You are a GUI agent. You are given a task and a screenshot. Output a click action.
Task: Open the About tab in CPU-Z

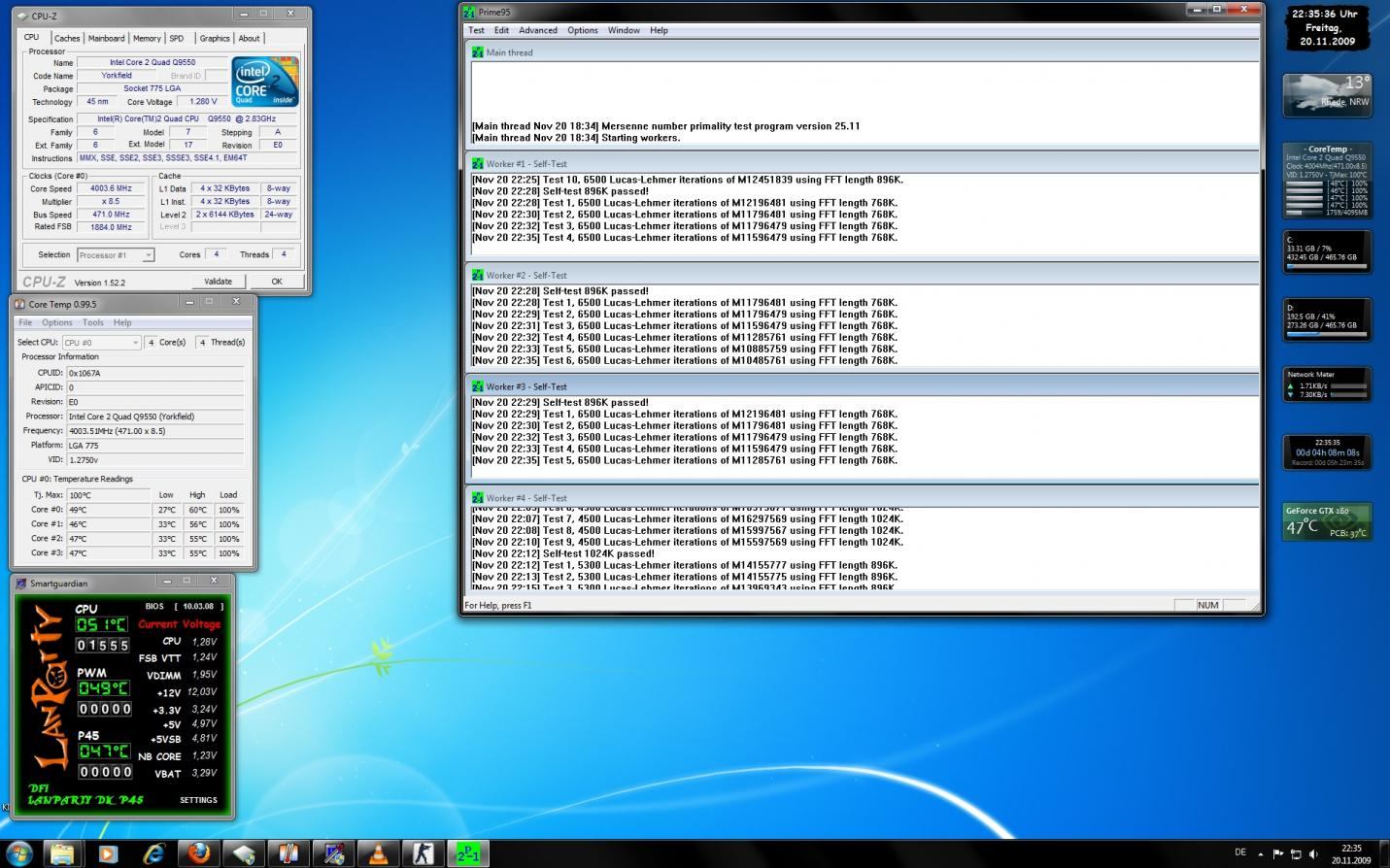250,39
